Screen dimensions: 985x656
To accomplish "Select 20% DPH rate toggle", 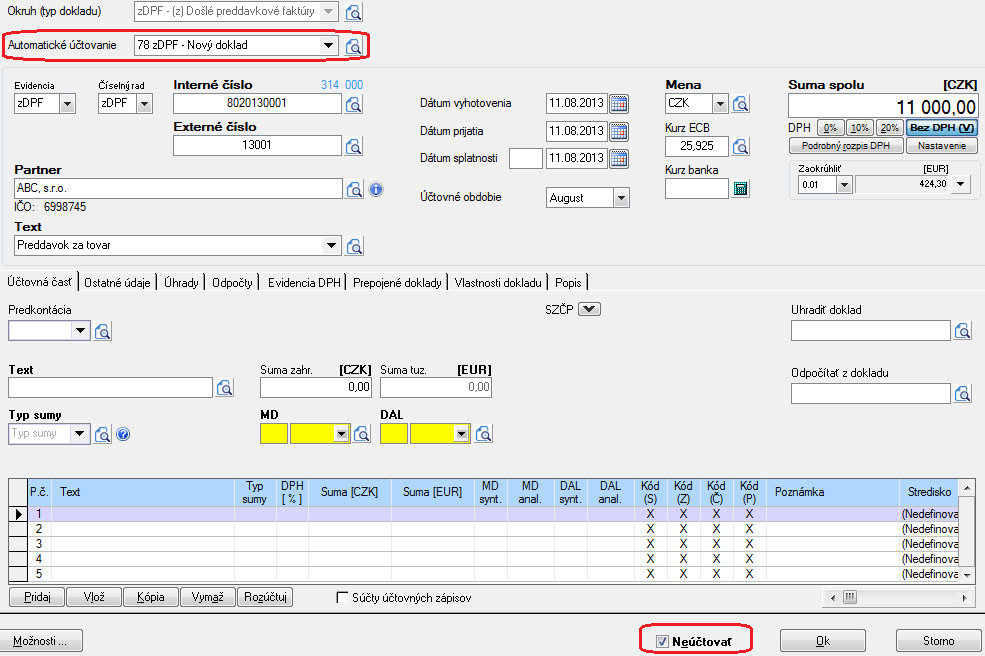I will (x=889, y=128).
